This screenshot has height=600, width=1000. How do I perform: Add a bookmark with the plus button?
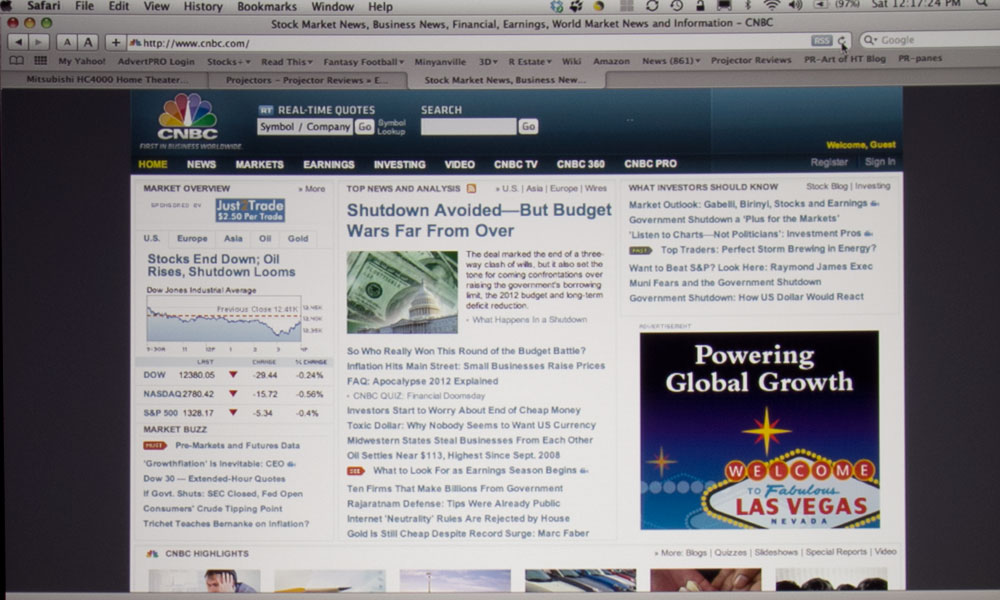point(115,43)
